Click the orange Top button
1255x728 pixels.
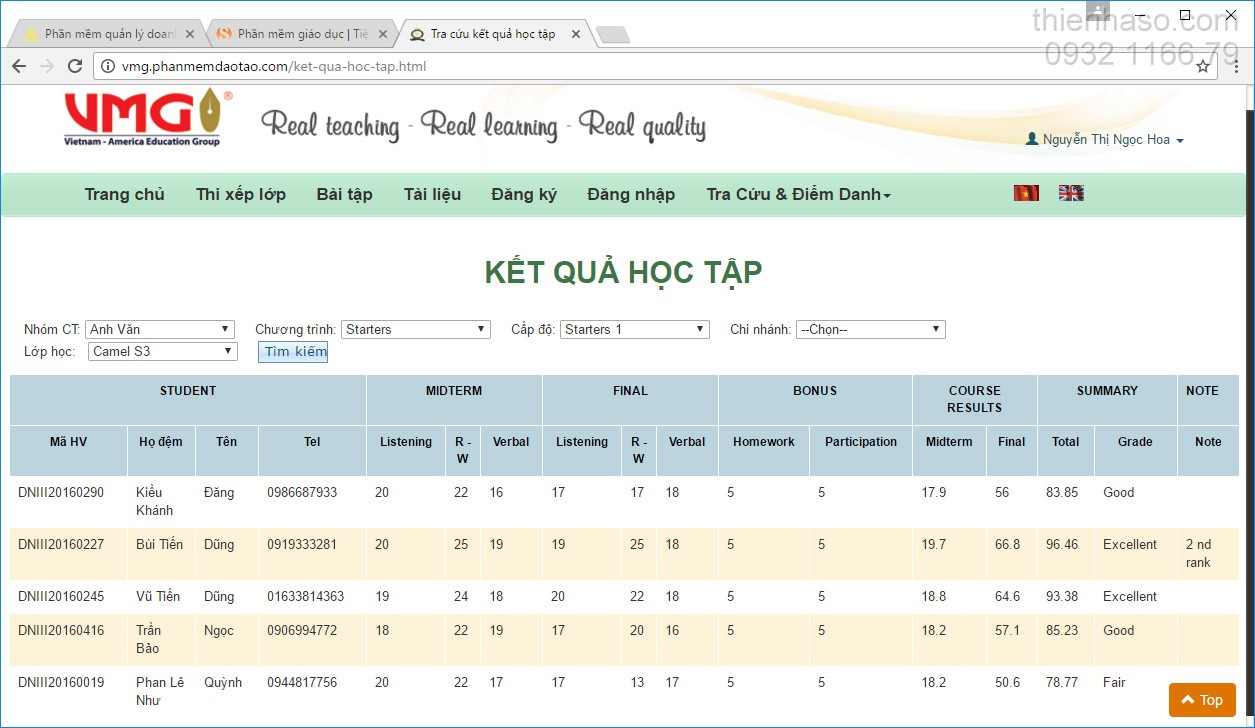[1202, 700]
